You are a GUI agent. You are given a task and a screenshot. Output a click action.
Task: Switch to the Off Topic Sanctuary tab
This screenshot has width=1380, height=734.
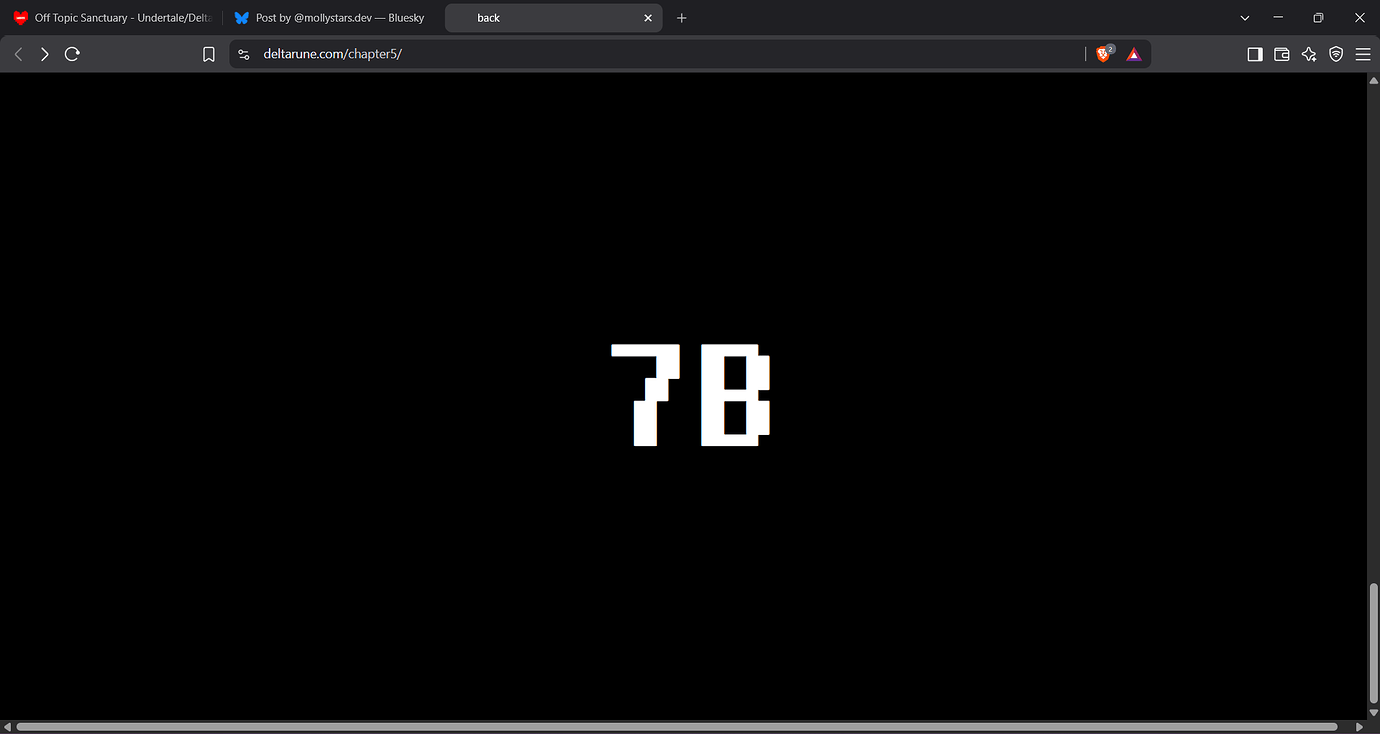(112, 18)
